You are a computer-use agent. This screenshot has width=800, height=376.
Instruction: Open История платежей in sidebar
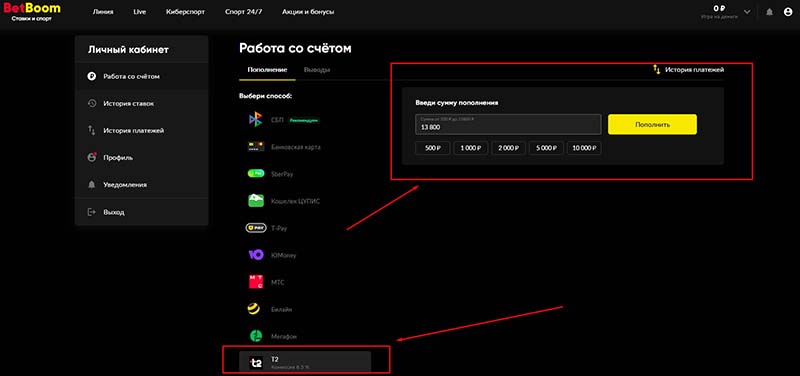click(x=141, y=131)
